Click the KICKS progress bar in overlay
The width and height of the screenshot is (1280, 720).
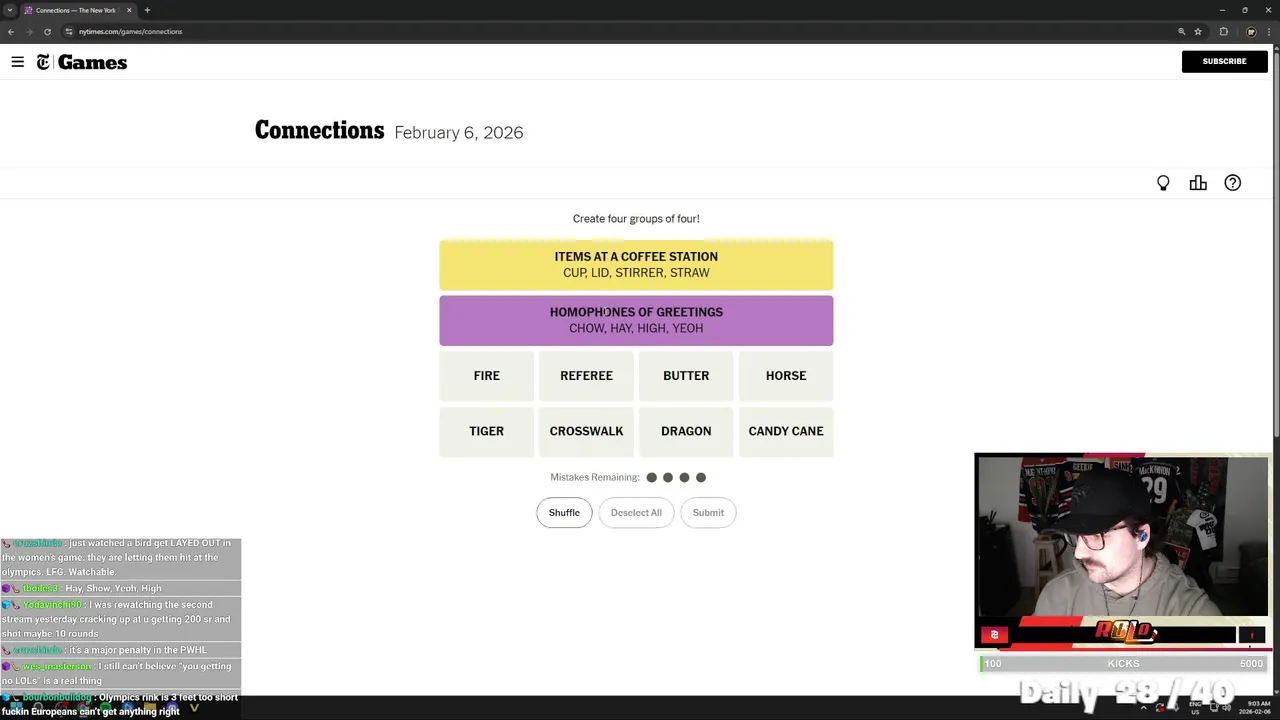pos(1123,664)
